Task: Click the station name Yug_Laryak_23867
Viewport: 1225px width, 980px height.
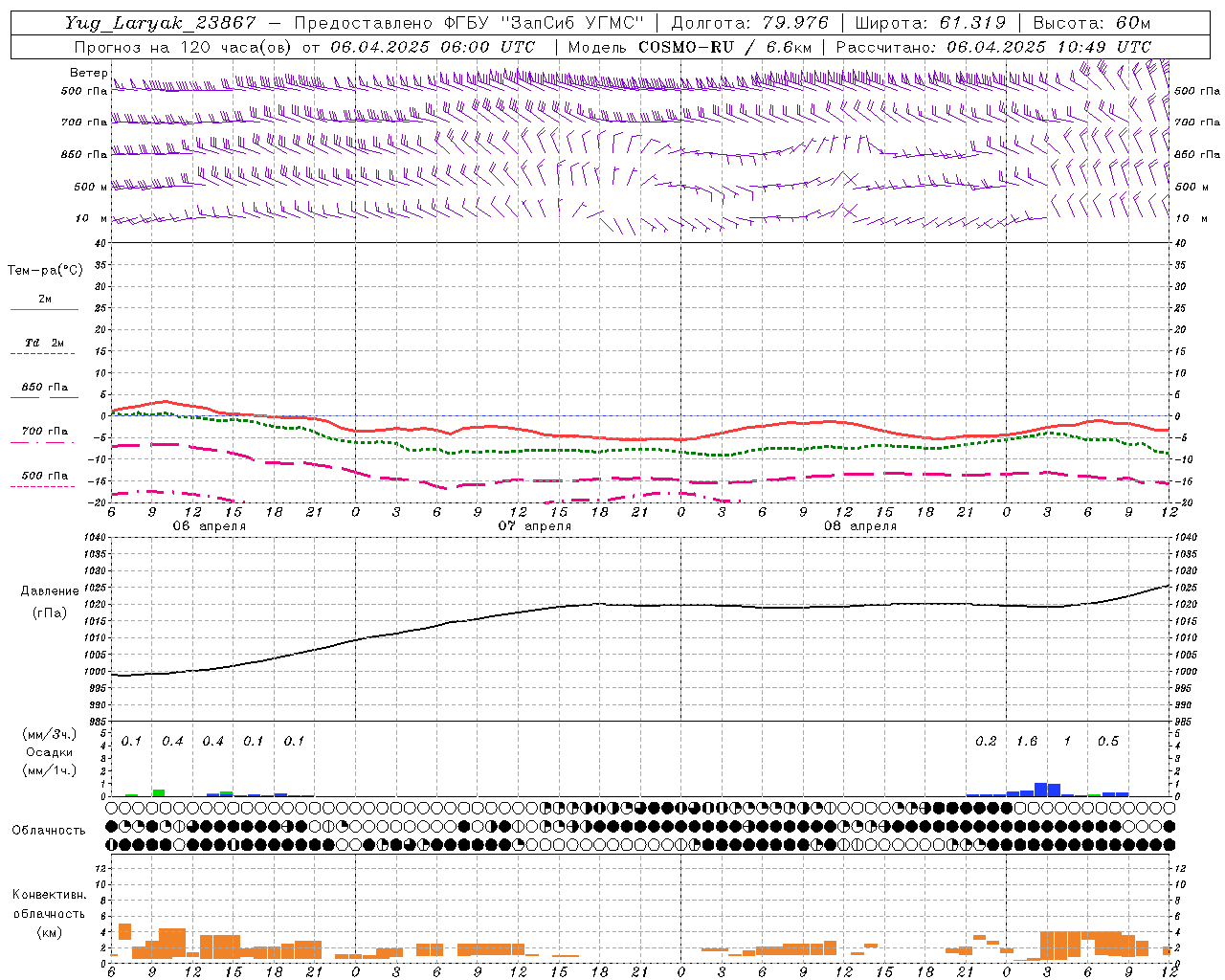Action: tap(161, 23)
